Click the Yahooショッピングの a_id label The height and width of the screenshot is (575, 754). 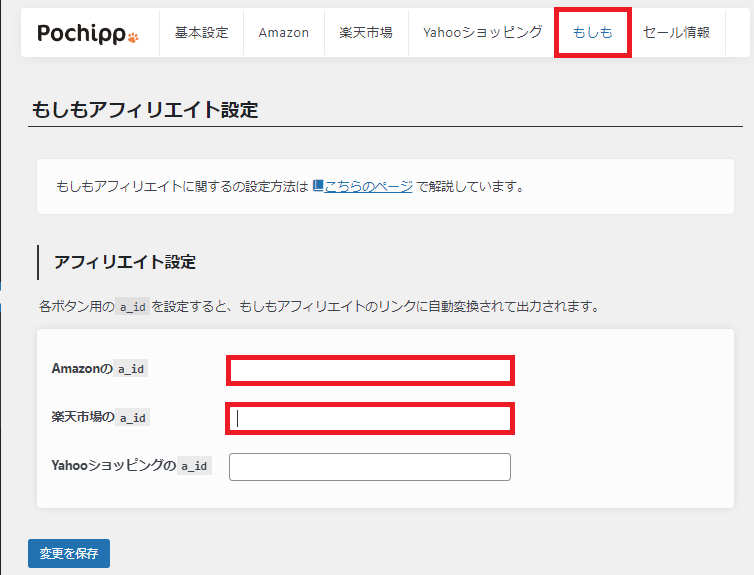pyautogui.click(x=131, y=465)
